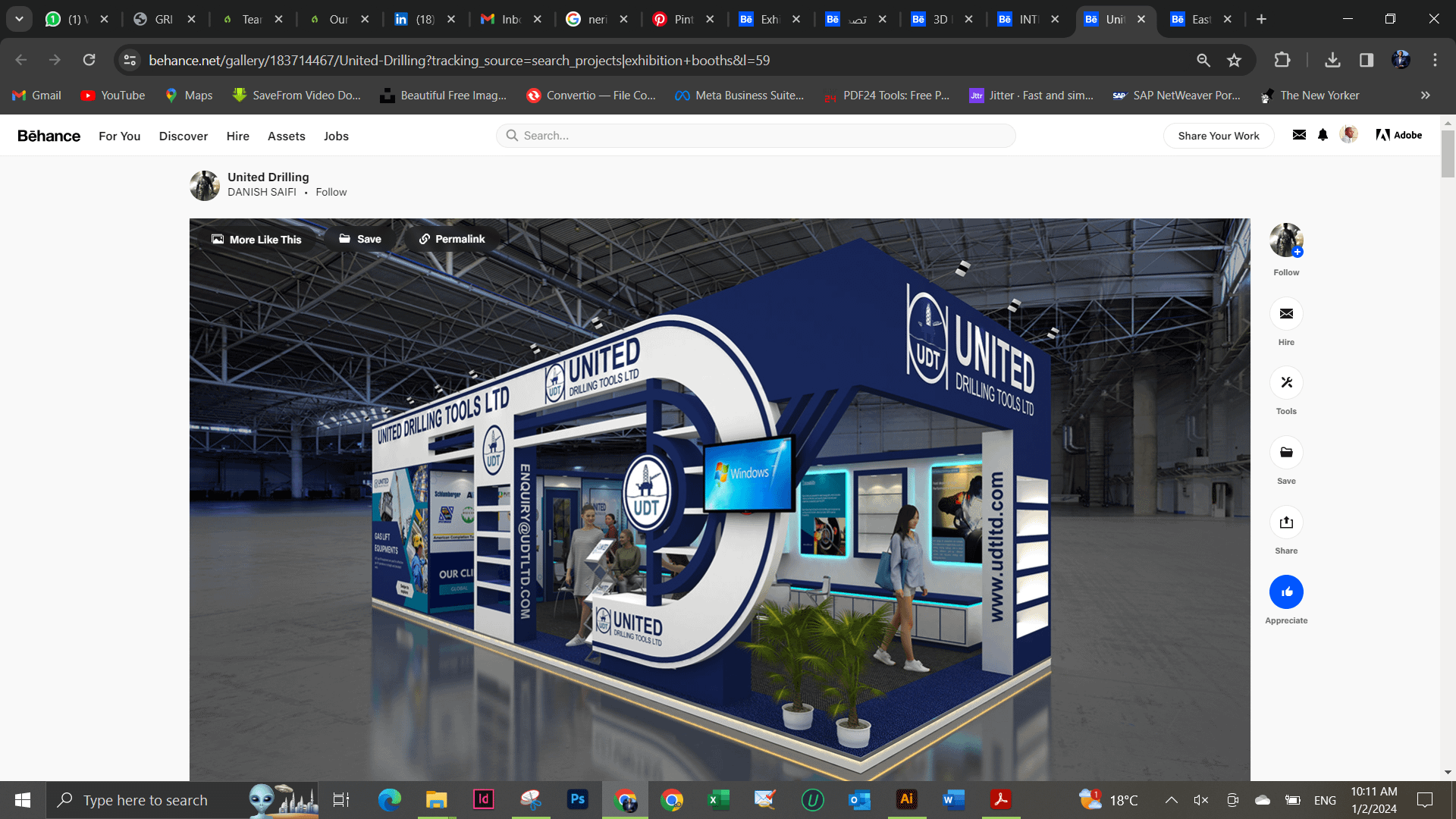Open The New Yorker bookmark

[x=1310, y=95]
